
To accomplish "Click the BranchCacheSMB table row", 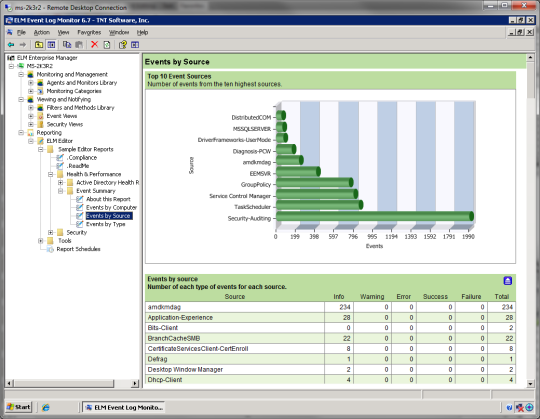I will click(x=330, y=338).
